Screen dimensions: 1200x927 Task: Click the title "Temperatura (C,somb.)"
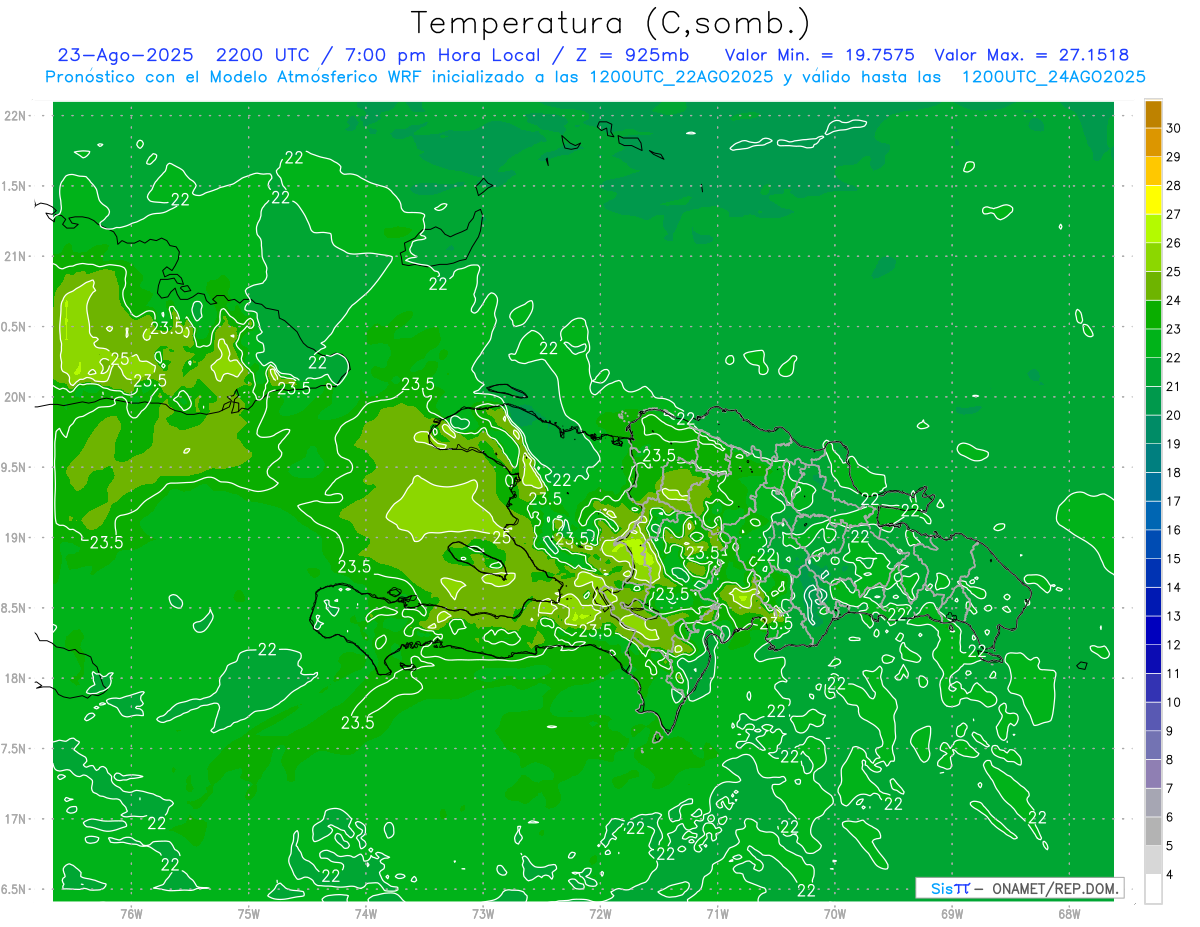(610, 23)
